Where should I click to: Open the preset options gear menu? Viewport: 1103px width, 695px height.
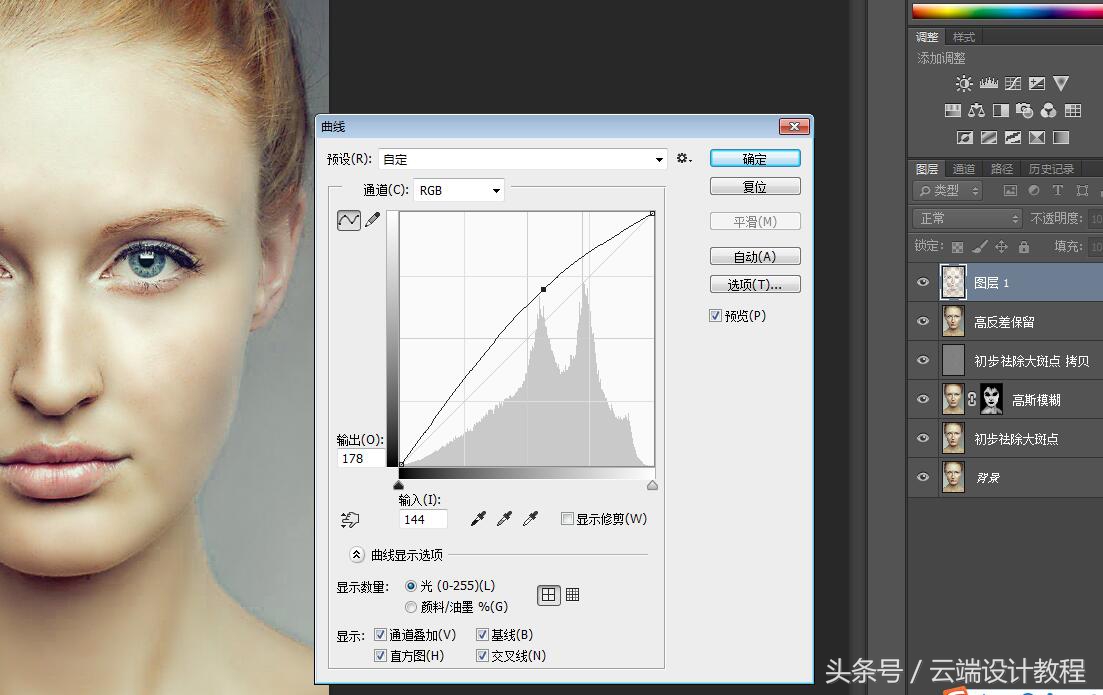coord(684,159)
